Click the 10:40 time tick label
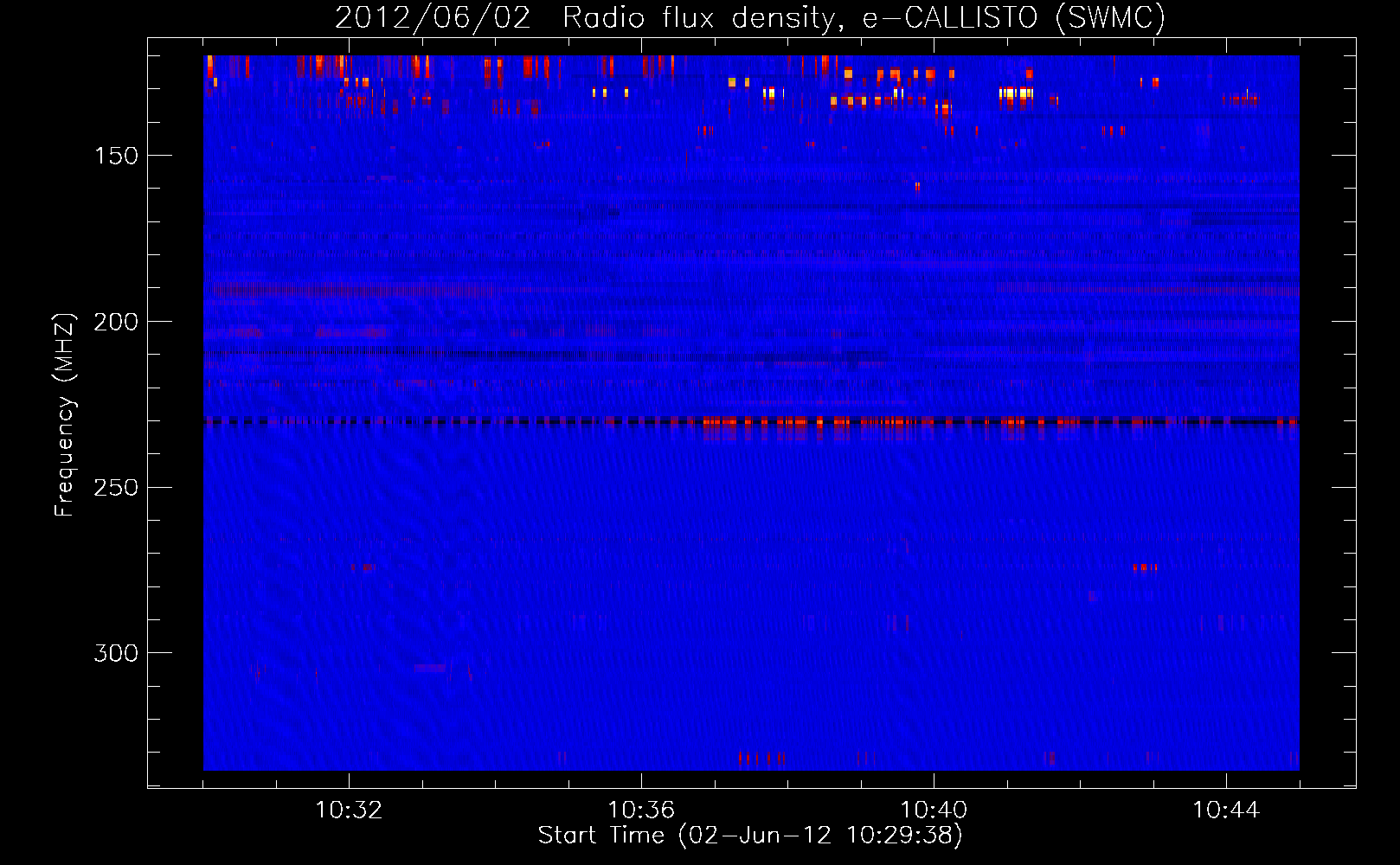Viewport: 1400px width, 865px height. click(x=934, y=811)
